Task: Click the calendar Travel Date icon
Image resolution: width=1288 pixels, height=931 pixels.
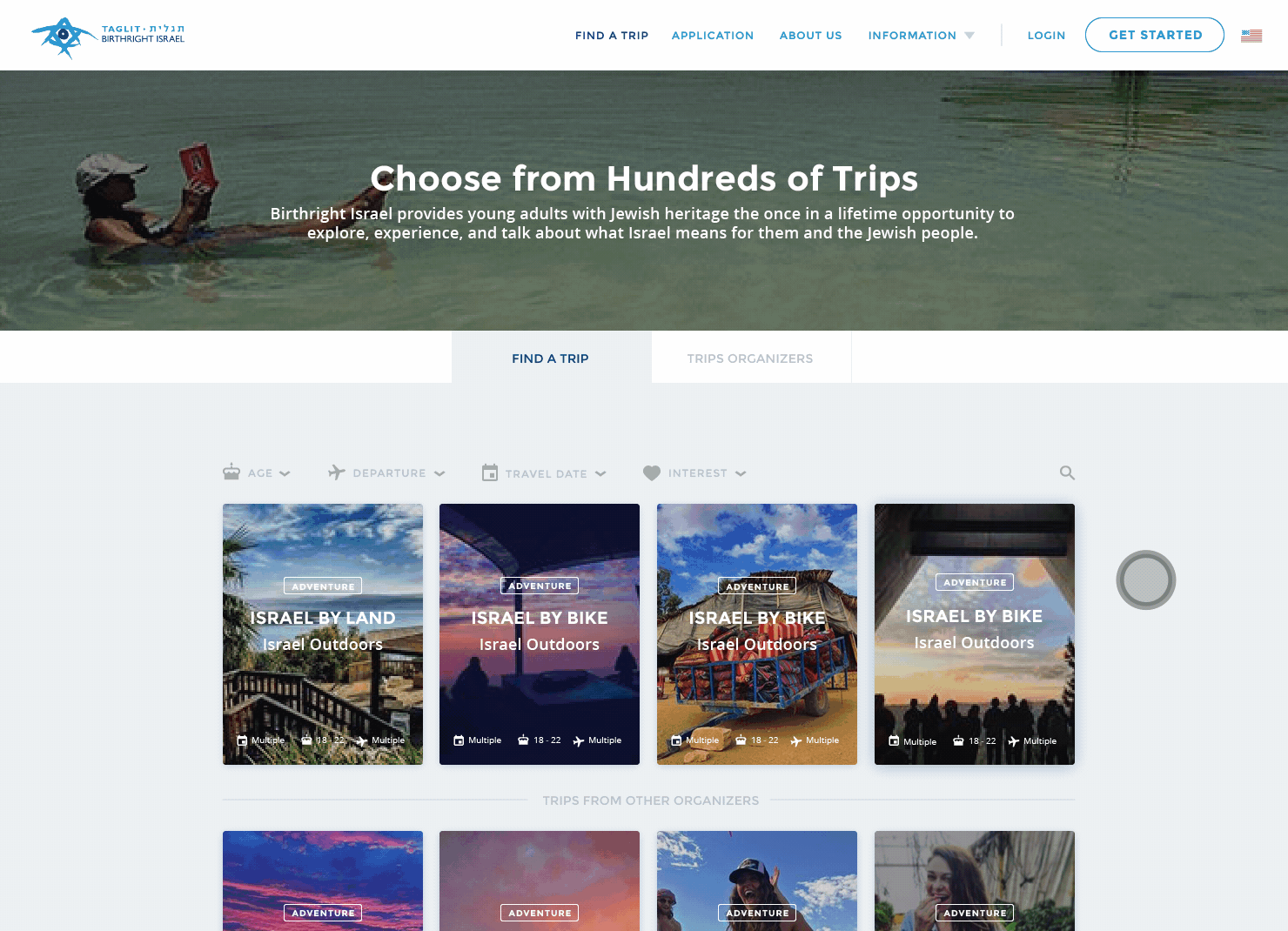Action: tap(490, 472)
